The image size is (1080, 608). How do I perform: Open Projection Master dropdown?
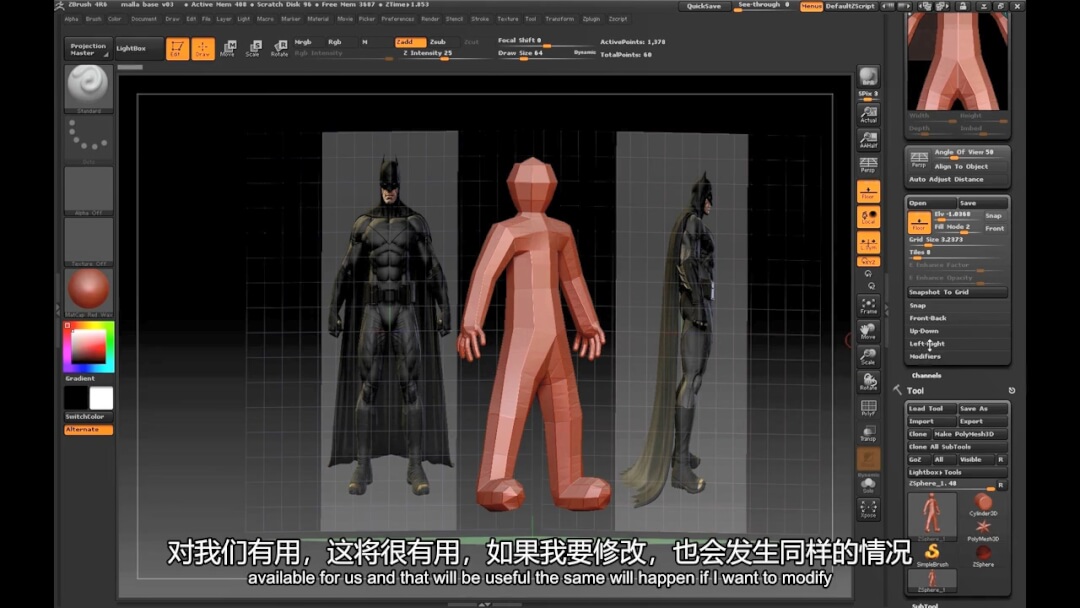tap(88, 49)
